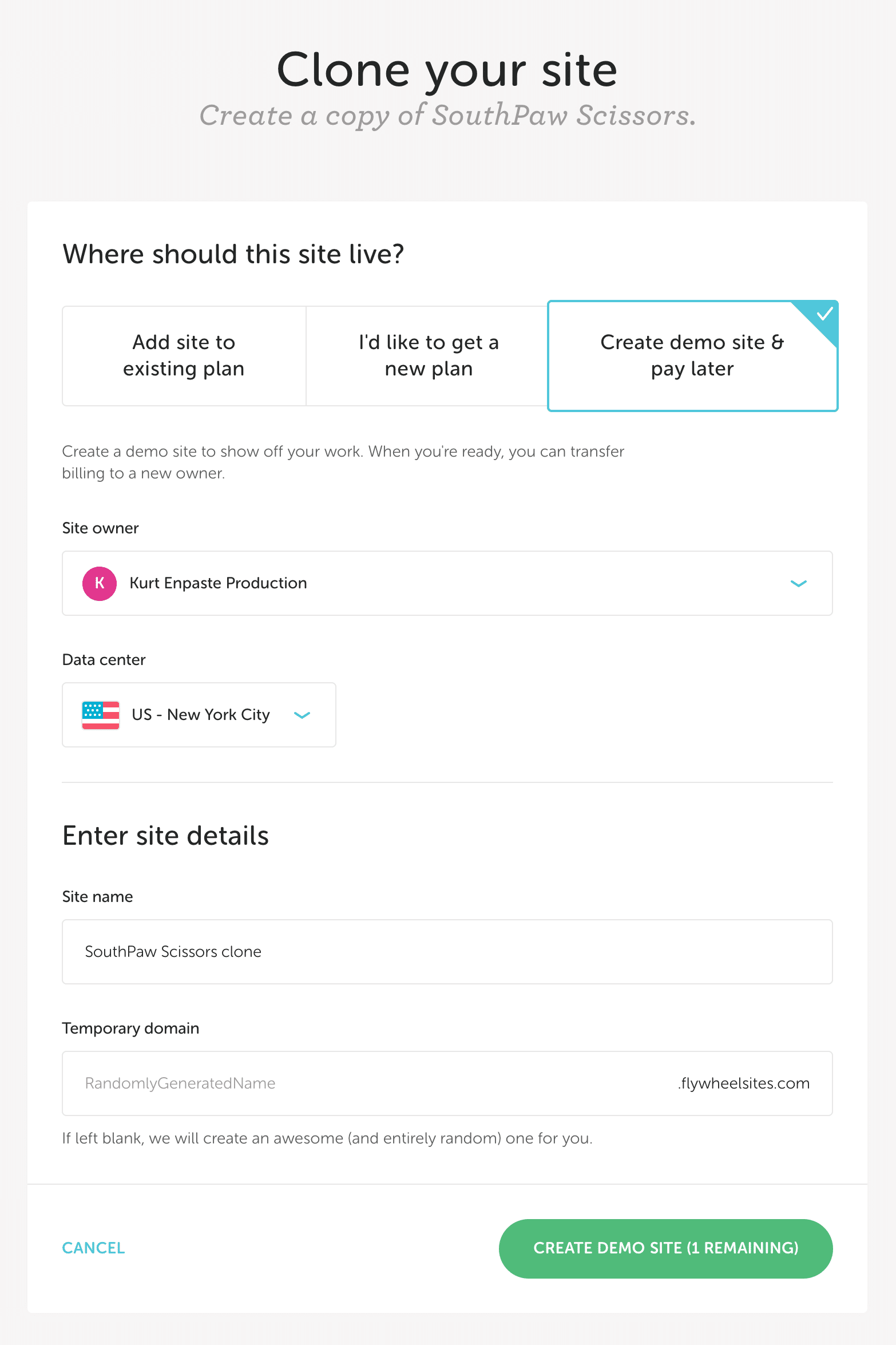Open the Site owner dropdown chevron
Screen dimensions: 896x1345
point(798,583)
